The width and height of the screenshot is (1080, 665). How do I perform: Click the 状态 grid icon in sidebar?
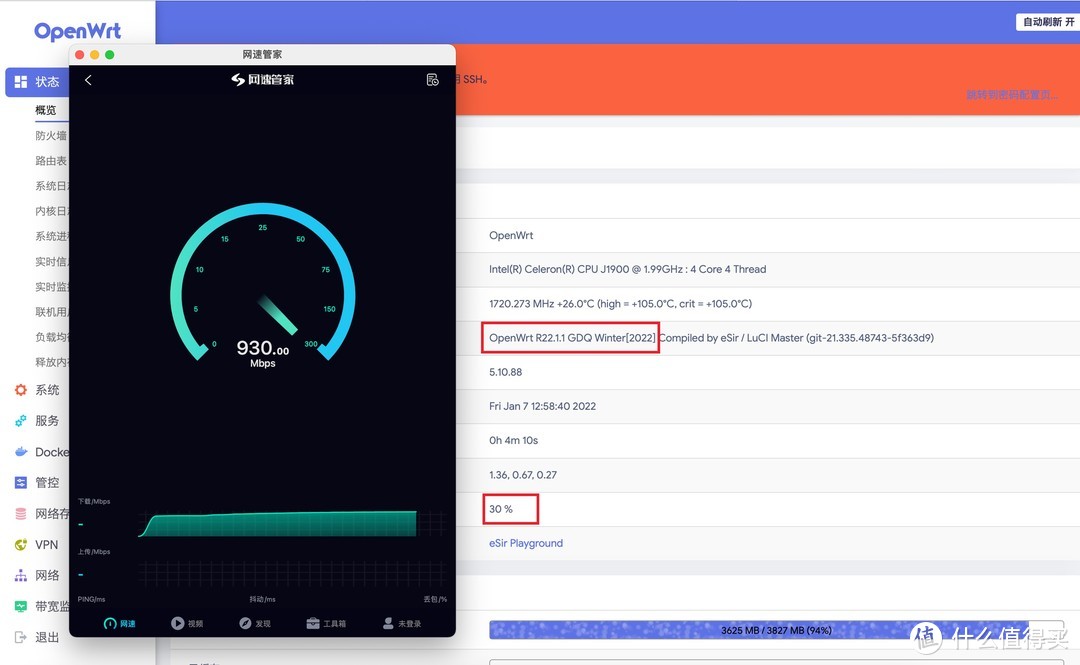coord(21,81)
